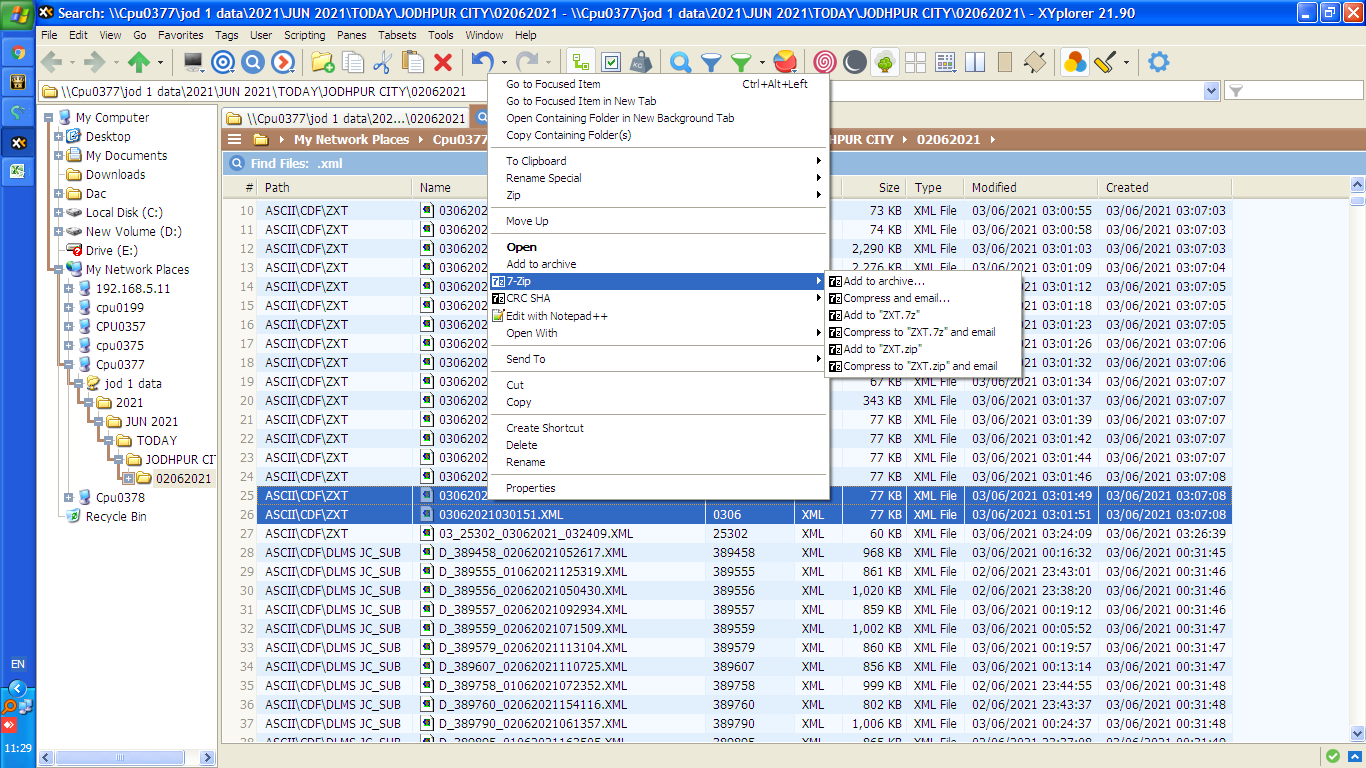Click the red X Delete icon
1366x768 pixels.
[x=443, y=63]
